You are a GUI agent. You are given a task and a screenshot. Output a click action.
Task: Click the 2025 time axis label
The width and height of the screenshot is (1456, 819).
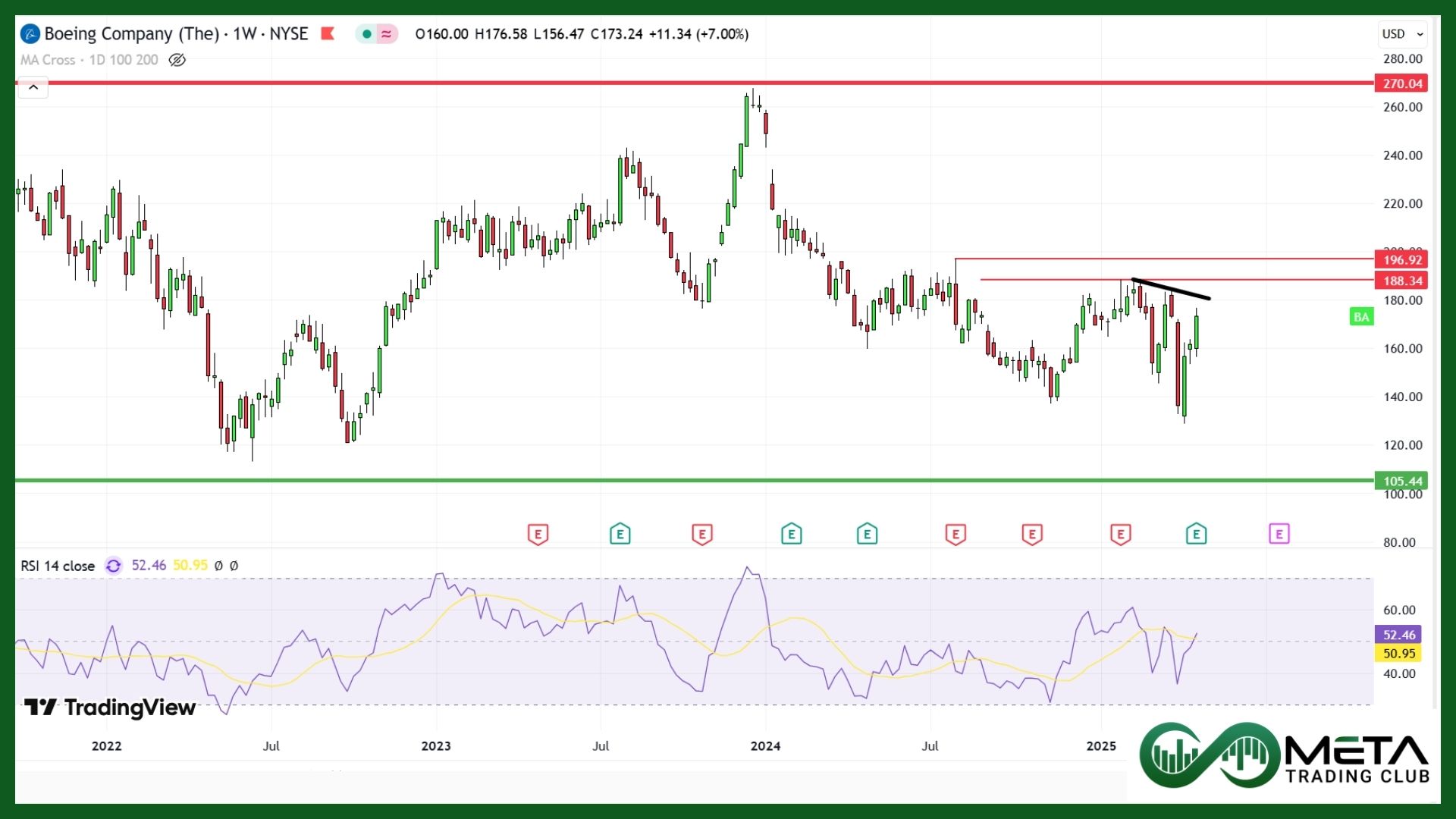[1101, 746]
